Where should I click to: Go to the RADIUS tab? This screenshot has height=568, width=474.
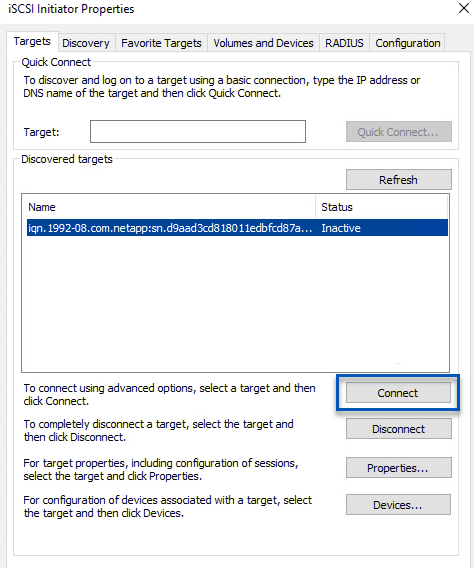click(x=344, y=43)
